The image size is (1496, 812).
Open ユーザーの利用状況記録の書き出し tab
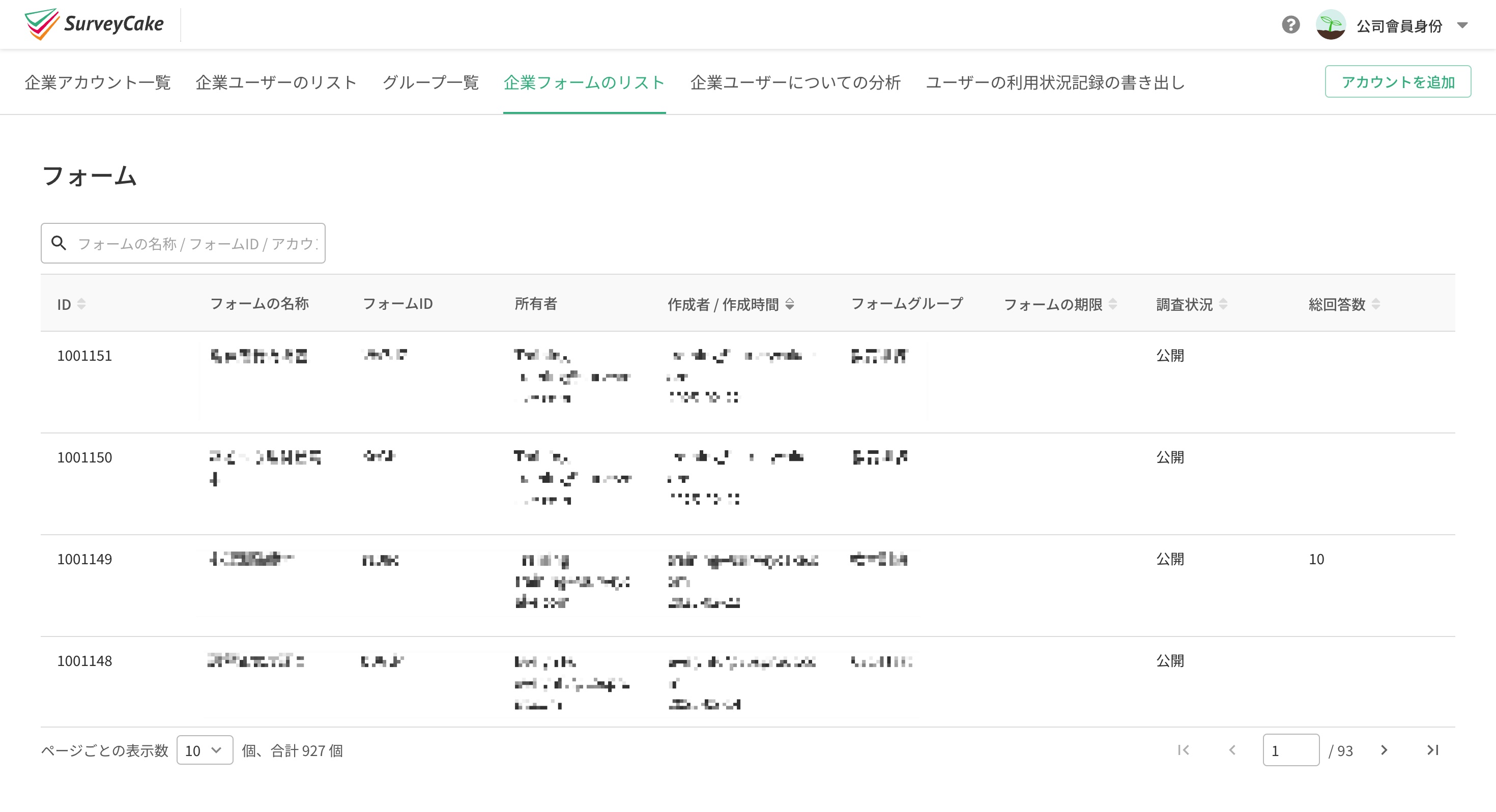[1055, 82]
